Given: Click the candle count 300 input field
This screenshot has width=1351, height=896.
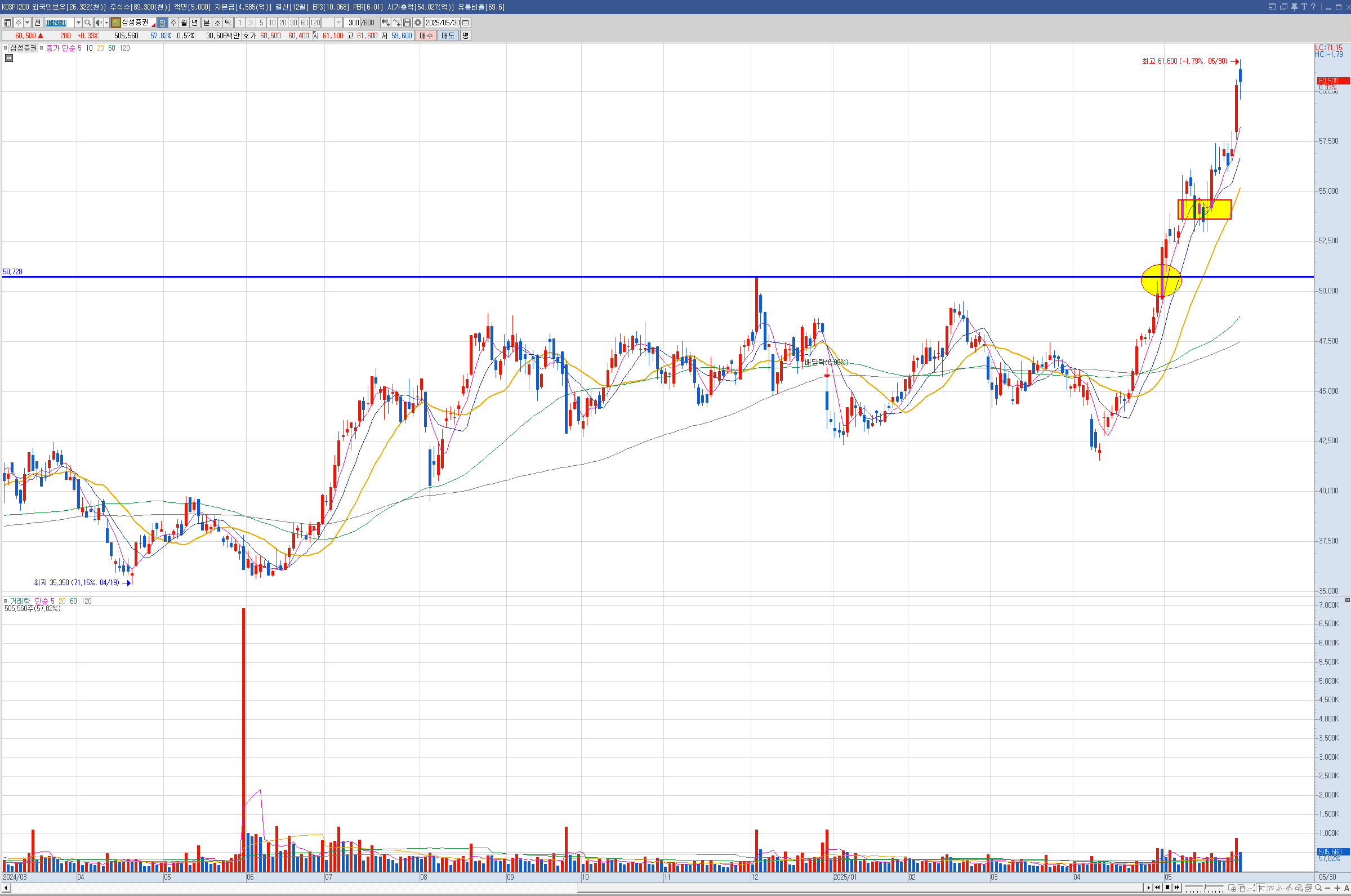Looking at the screenshot, I should point(354,23).
